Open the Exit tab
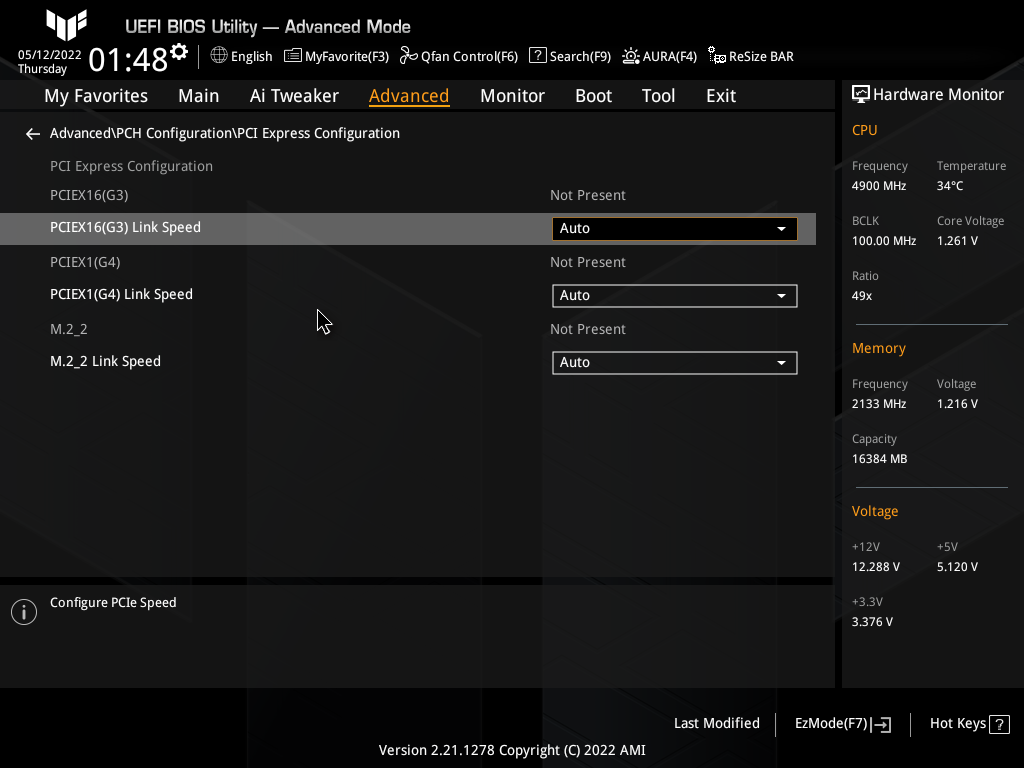The width and height of the screenshot is (1024, 768). 721,96
